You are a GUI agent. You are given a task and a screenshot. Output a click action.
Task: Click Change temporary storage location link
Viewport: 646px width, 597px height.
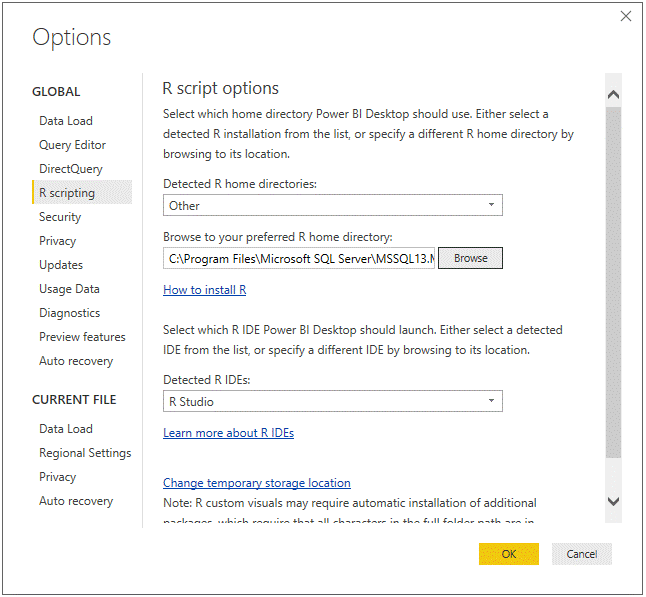tap(256, 483)
